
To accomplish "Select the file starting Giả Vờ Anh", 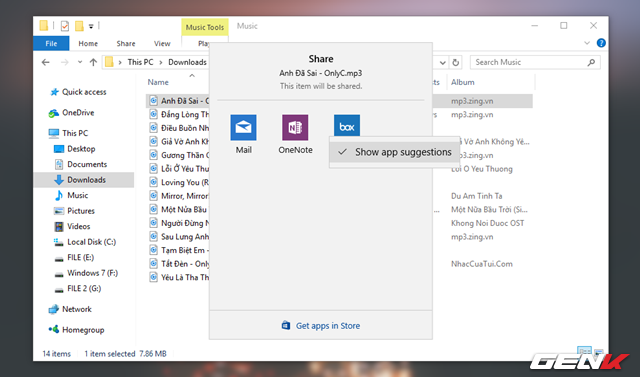I will [179, 142].
